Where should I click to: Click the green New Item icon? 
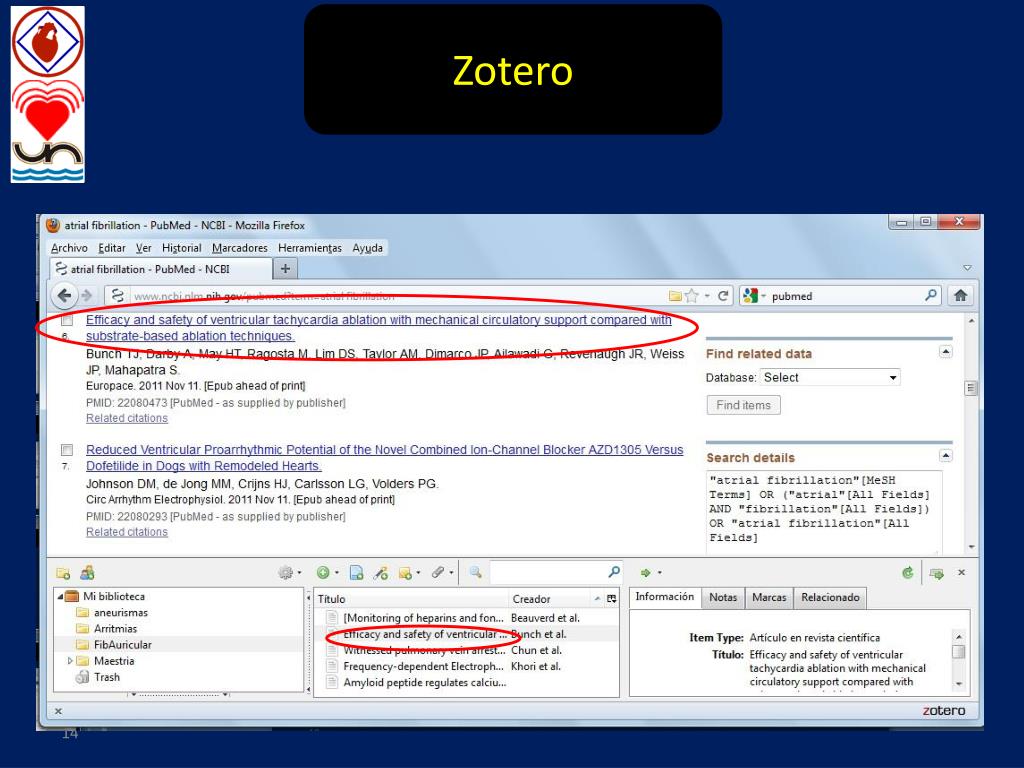coord(323,573)
